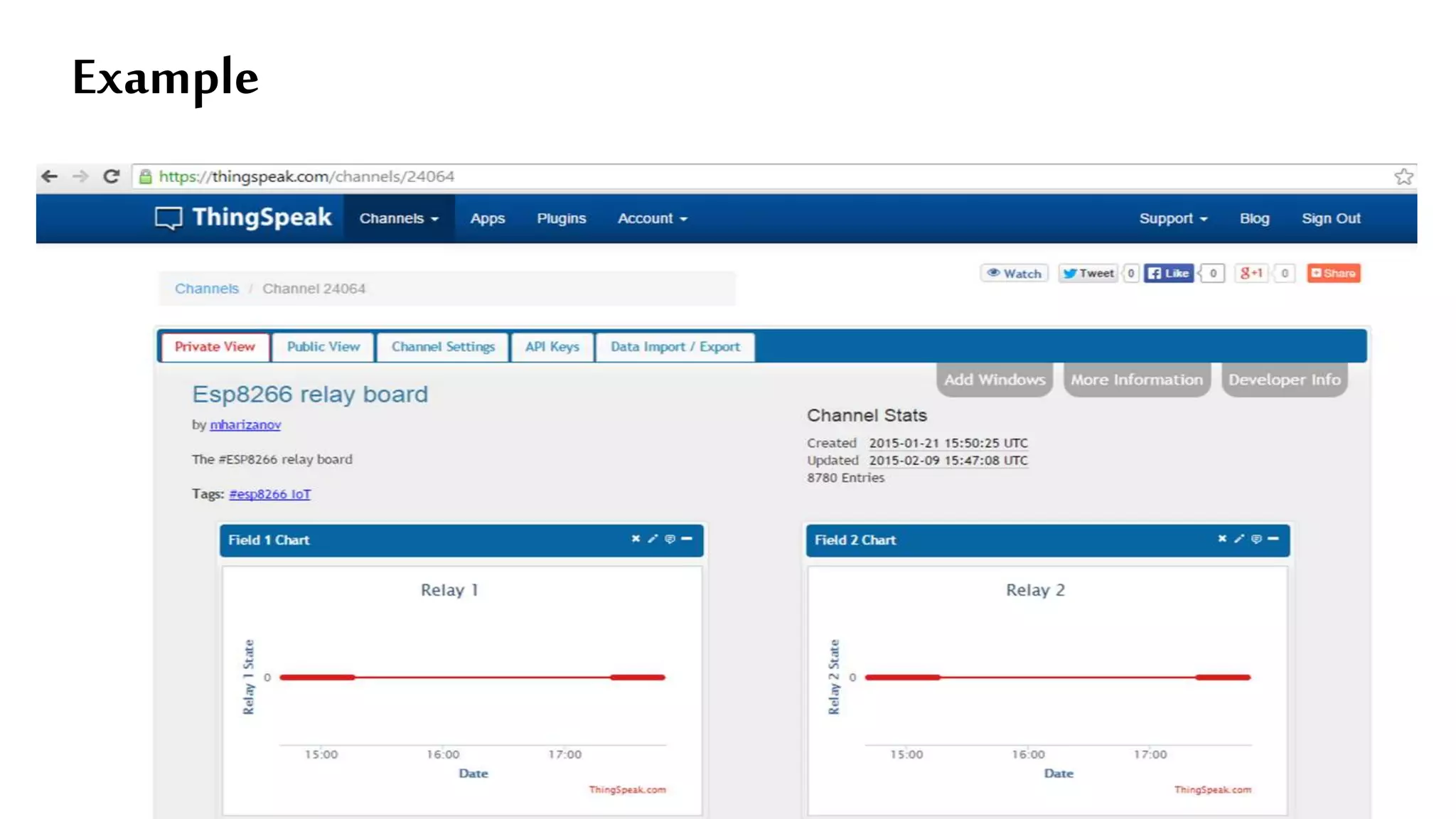Click the comment icon on Field 1 Chart
The width and height of the screenshot is (1456, 819).
[670, 539]
